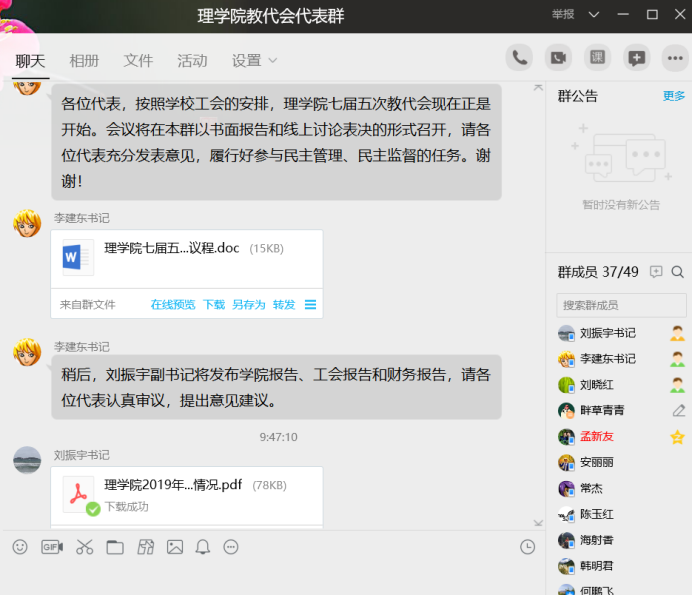Click the send image icon
Viewport: 692px width, 595px height.
point(175,547)
